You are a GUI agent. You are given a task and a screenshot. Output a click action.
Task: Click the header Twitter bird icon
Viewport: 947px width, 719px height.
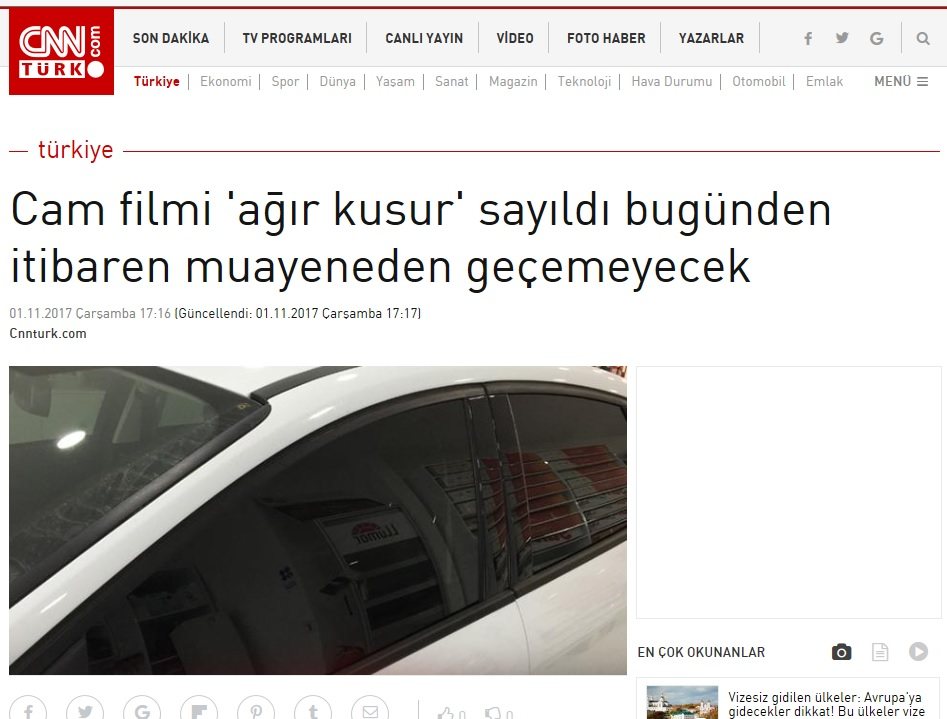(x=842, y=39)
